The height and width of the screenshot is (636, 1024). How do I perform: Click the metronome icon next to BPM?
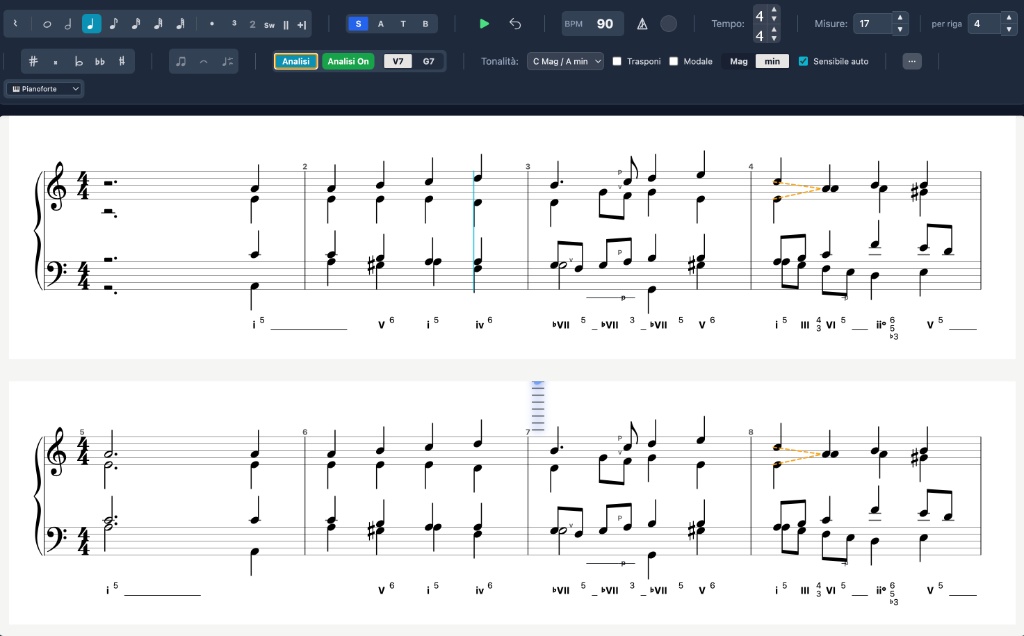pos(642,24)
